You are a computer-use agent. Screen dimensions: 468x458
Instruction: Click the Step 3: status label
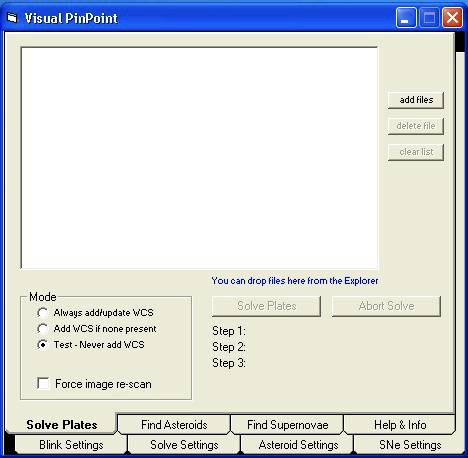229,363
